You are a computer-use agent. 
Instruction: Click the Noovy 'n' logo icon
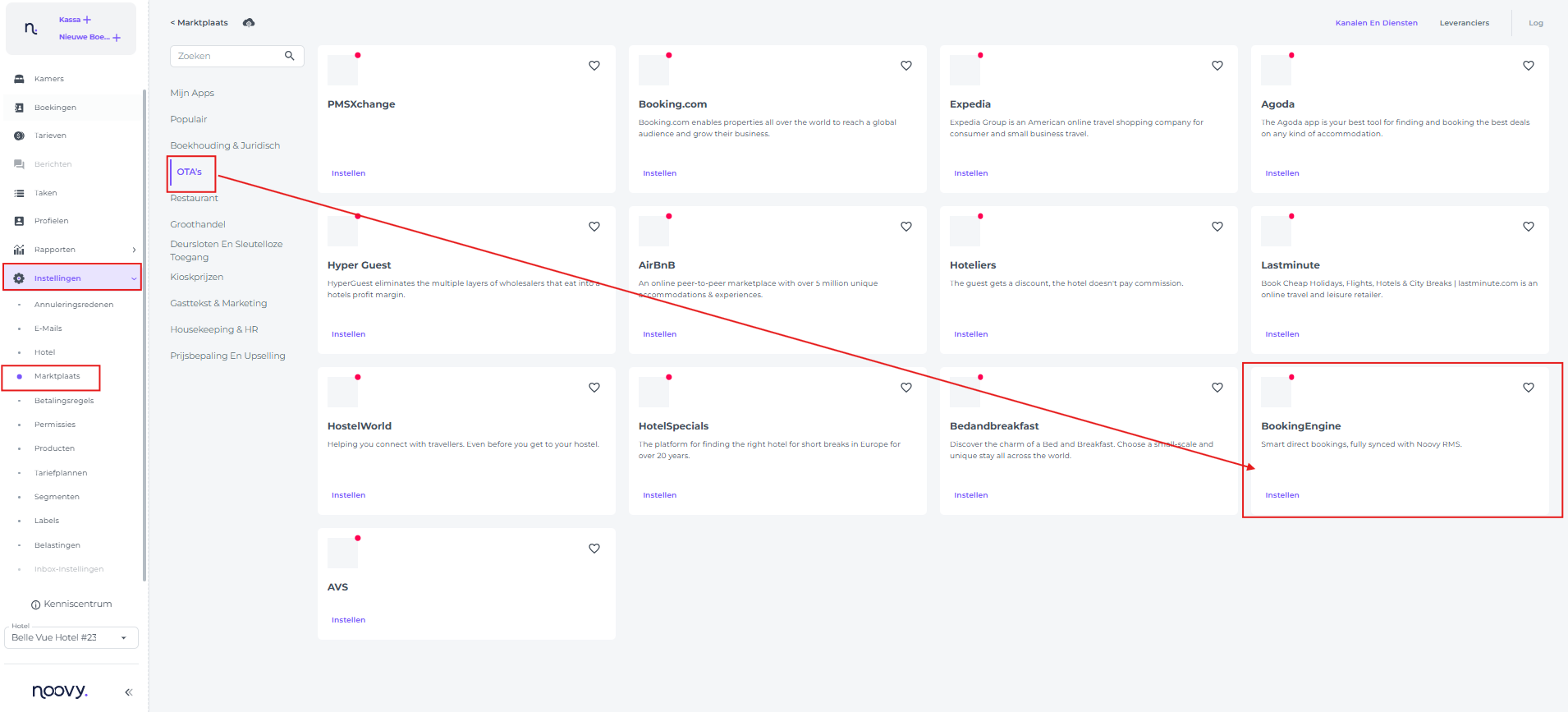[x=30, y=29]
